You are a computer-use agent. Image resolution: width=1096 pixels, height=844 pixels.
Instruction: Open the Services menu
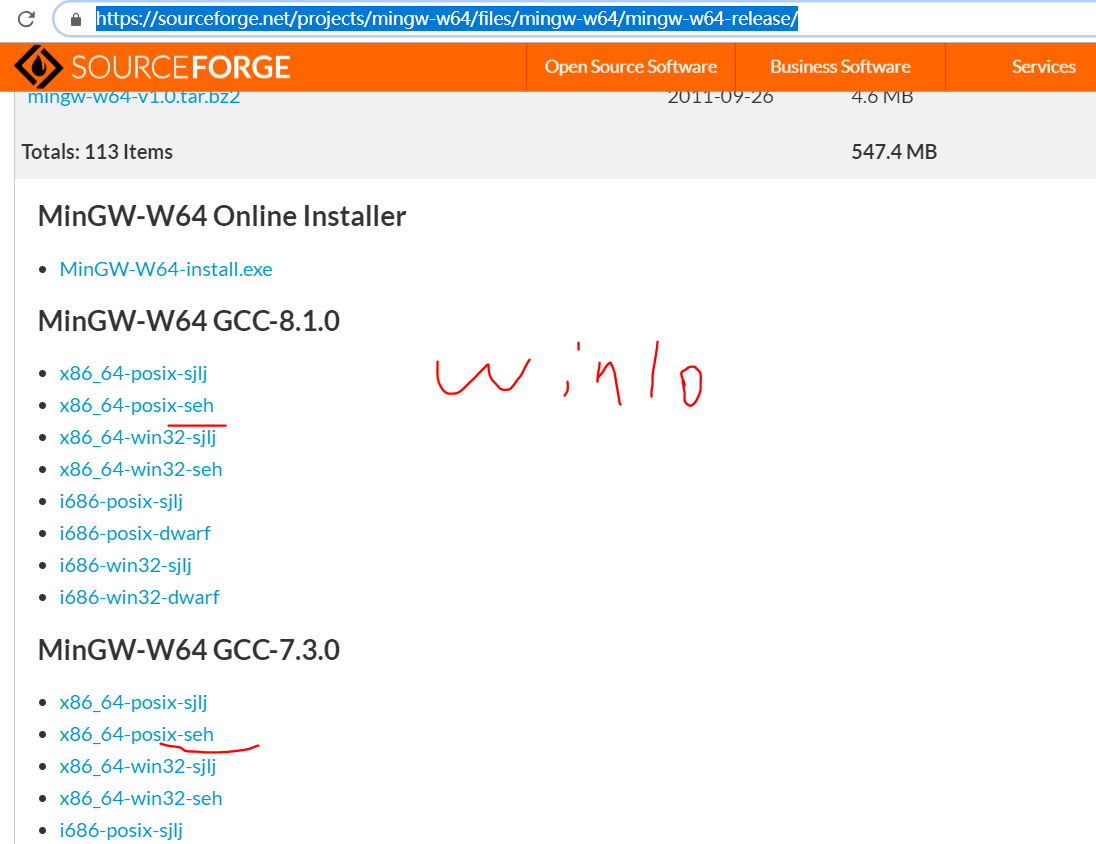(x=1043, y=66)
